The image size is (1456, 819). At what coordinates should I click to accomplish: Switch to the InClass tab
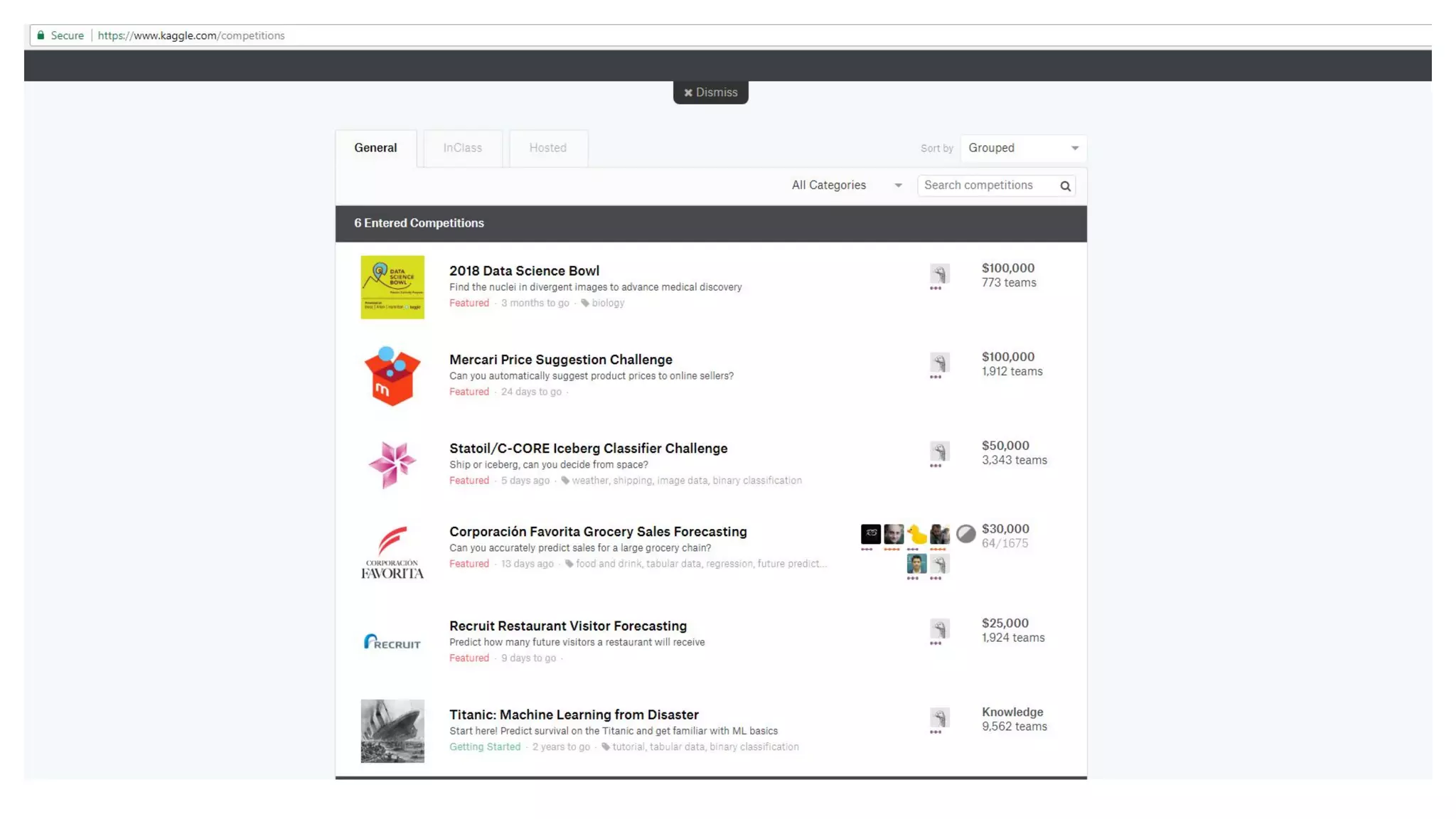(462, 148)
